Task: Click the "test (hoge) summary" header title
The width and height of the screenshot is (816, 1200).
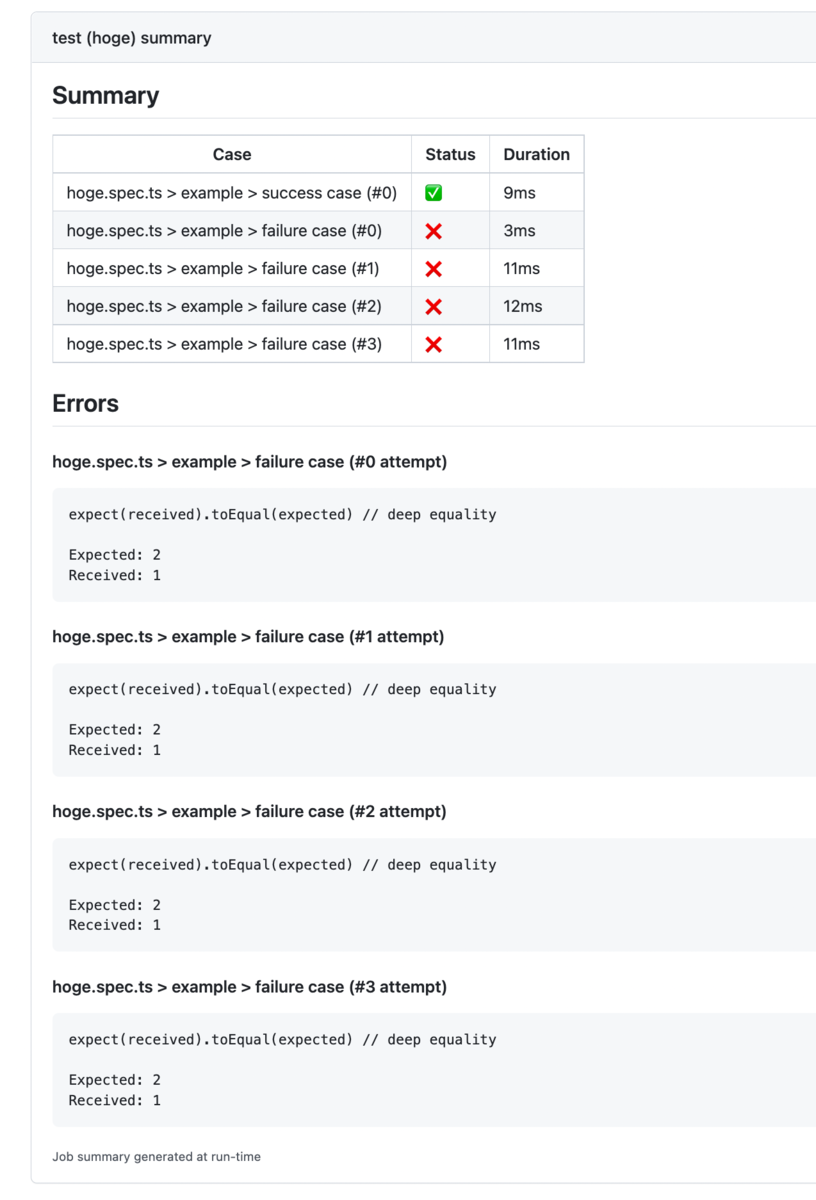Action: (132, 38)
